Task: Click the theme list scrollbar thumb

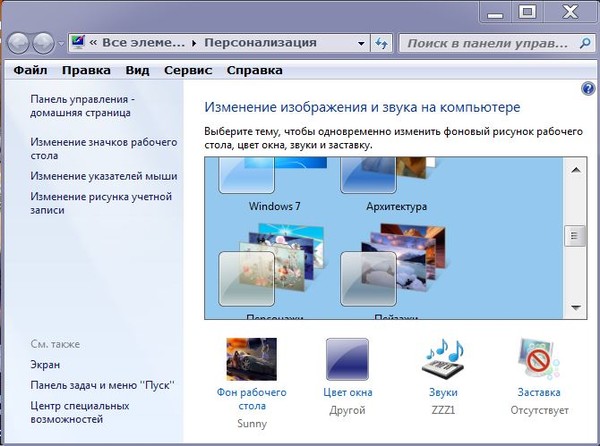Action: click(x=575, y=236)
